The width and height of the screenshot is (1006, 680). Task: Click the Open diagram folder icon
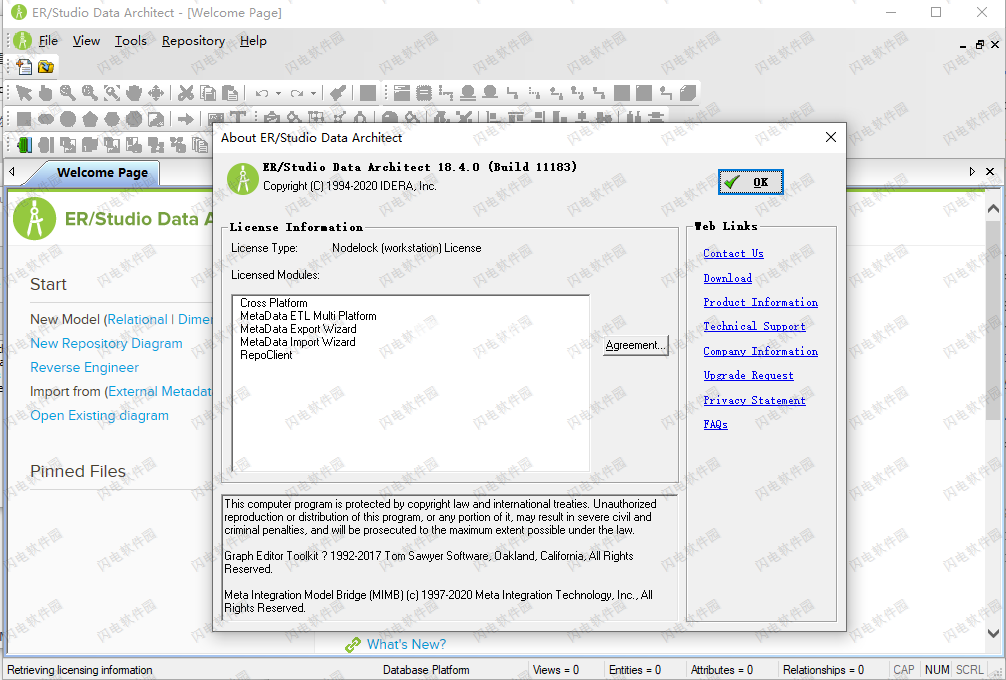pyautogui.click(x=46, y=67)
